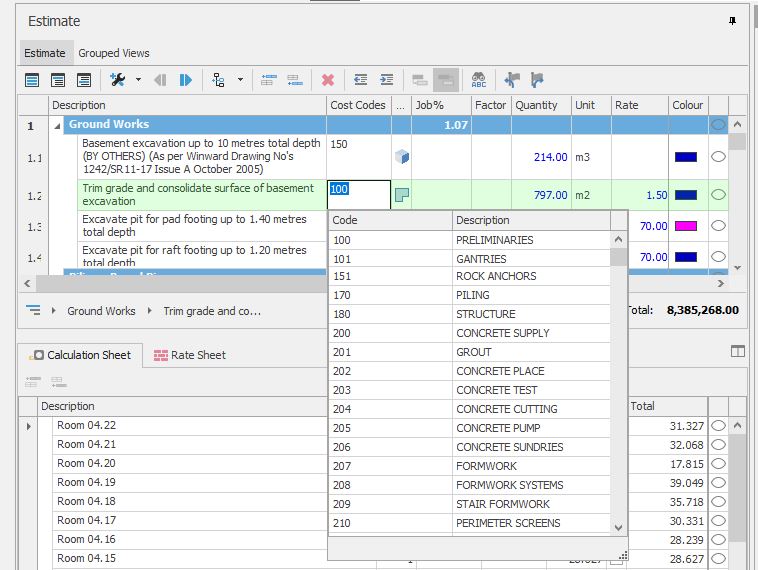Viewport: 758px width, 570px height.
Task: Click Ground Works in the breadcrumb path
Action: pyautogui.click(x=101, y=311)
